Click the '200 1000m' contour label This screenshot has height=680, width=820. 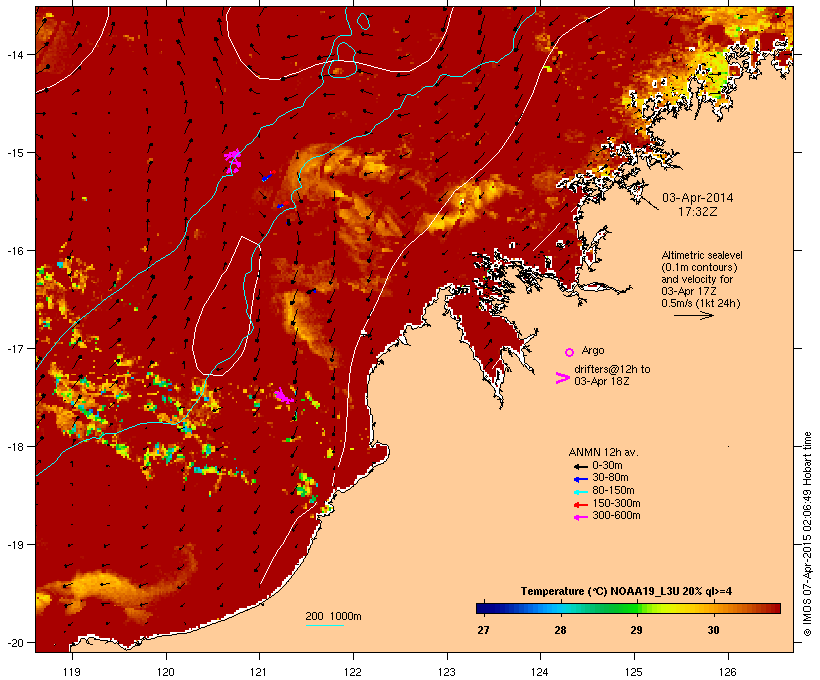click(x=333, y=616)
